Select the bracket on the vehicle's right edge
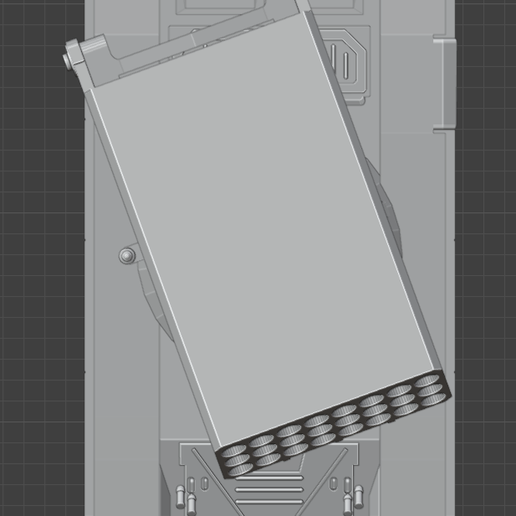This screenshot has width=516, height=516. coord(445,85)
